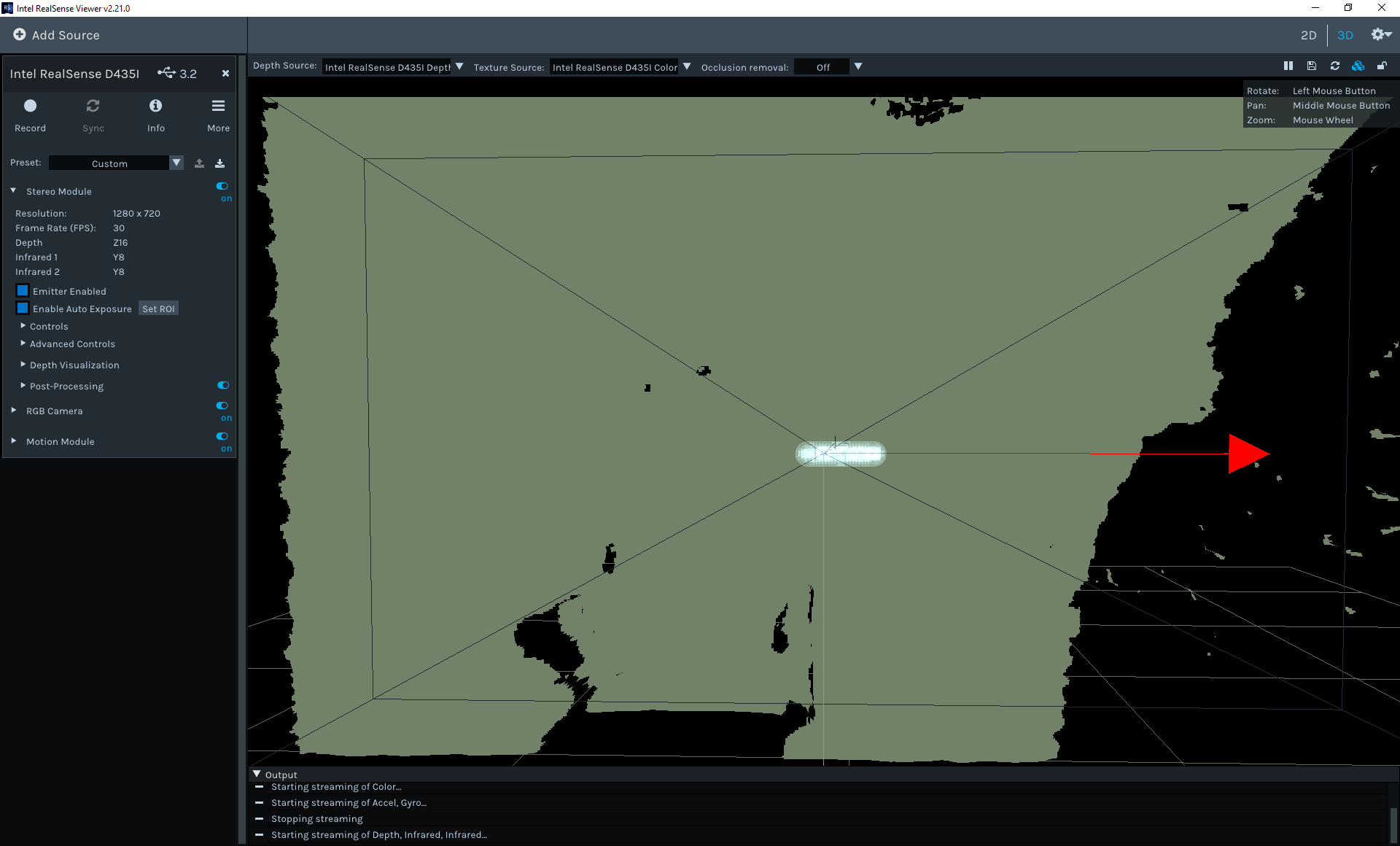Toggle the Emitter Enabled checkbox
The image size is (1400, 846).
[x=23, y=290]
